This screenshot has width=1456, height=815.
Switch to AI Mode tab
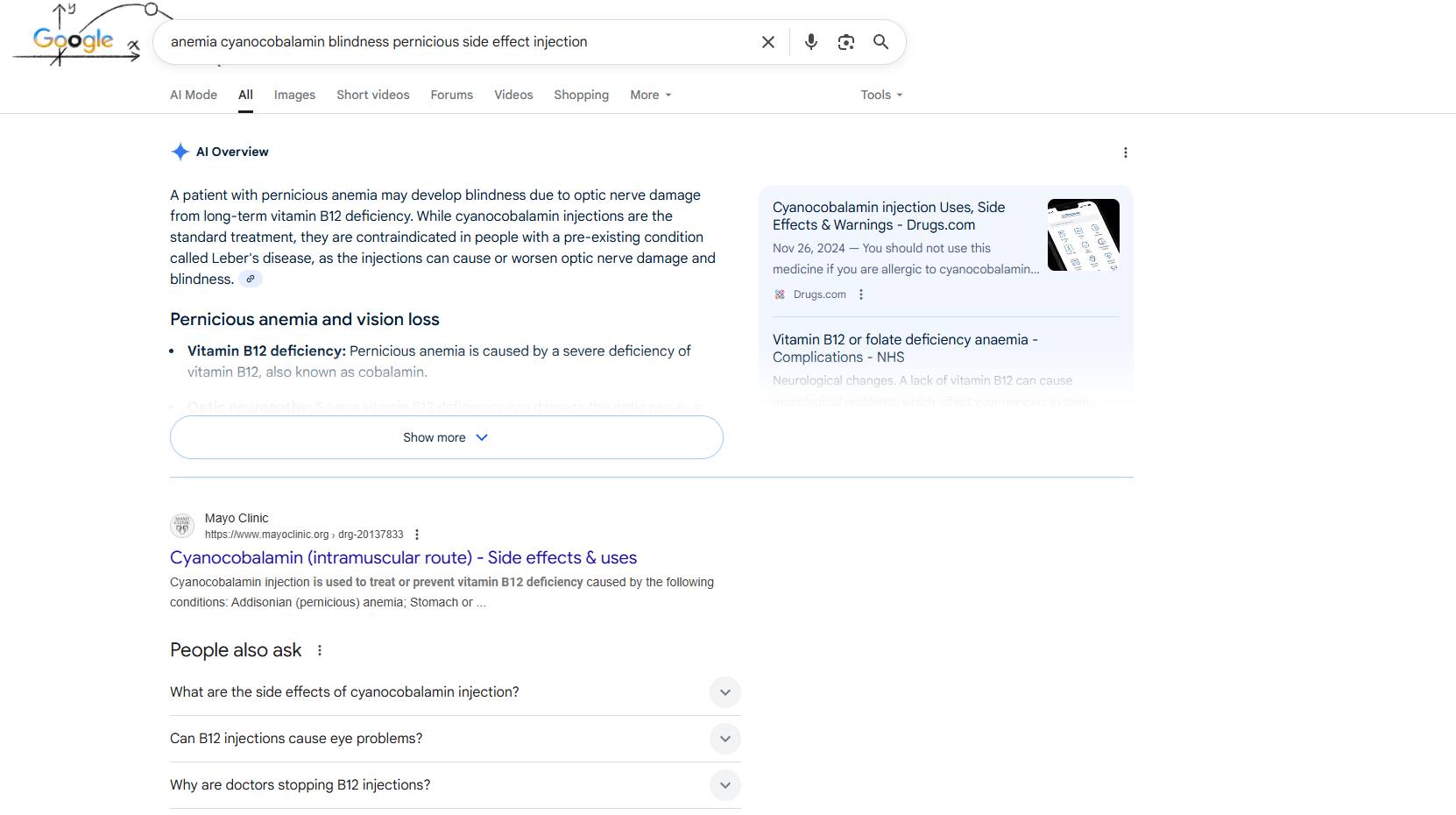(194, 95)
